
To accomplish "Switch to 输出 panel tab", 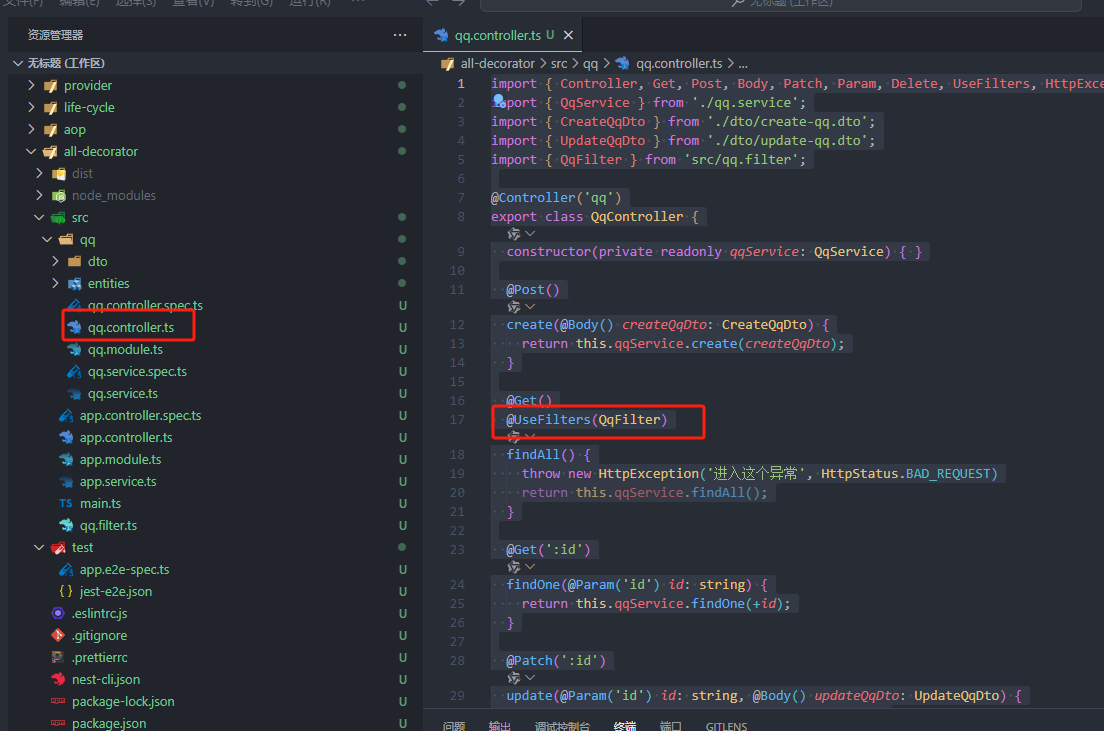I will [x=499, y=725].
